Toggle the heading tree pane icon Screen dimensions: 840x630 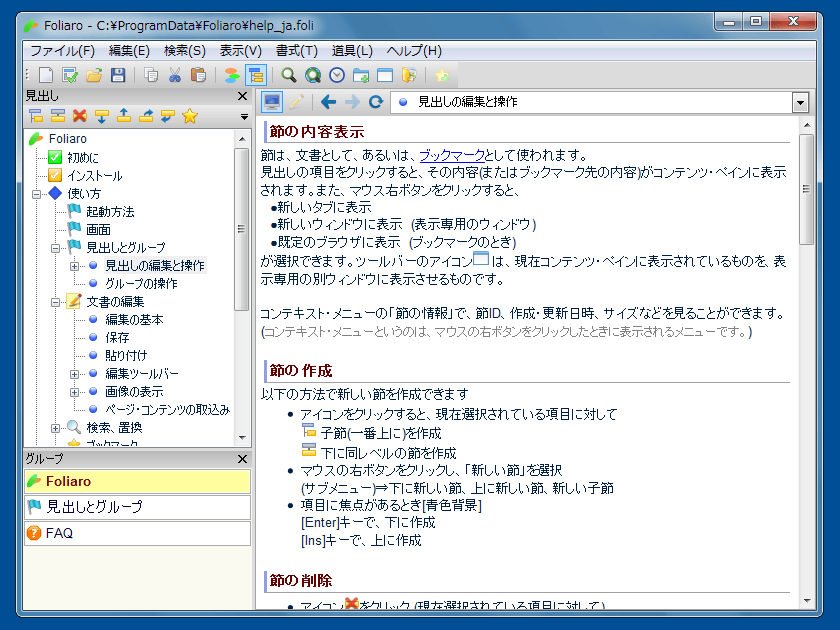click(256, 75)
